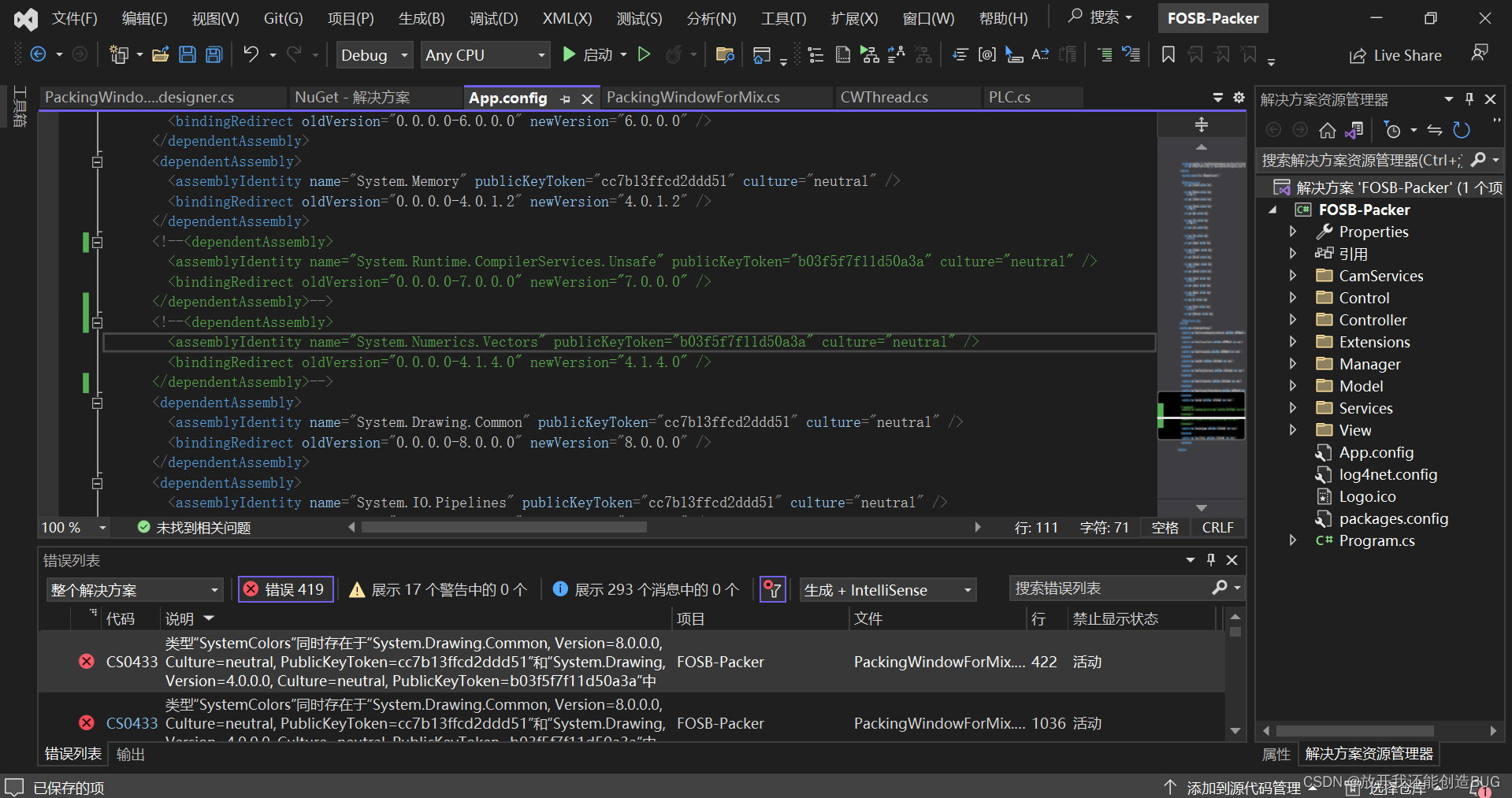1512x798 pixels.
Task: Switch to the PLC.cs tab
Action: pos(1009,97)
